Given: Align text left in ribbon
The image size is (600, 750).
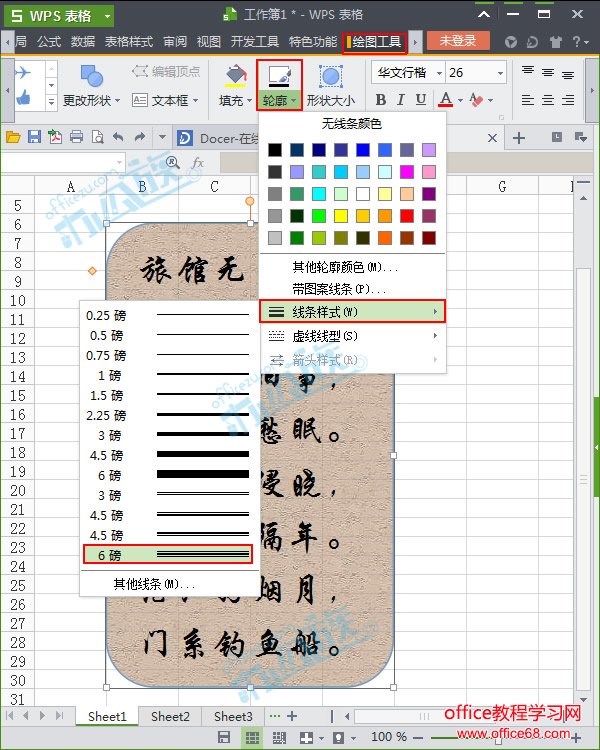Looking at the screenshot, I should (x=528, y=100).
